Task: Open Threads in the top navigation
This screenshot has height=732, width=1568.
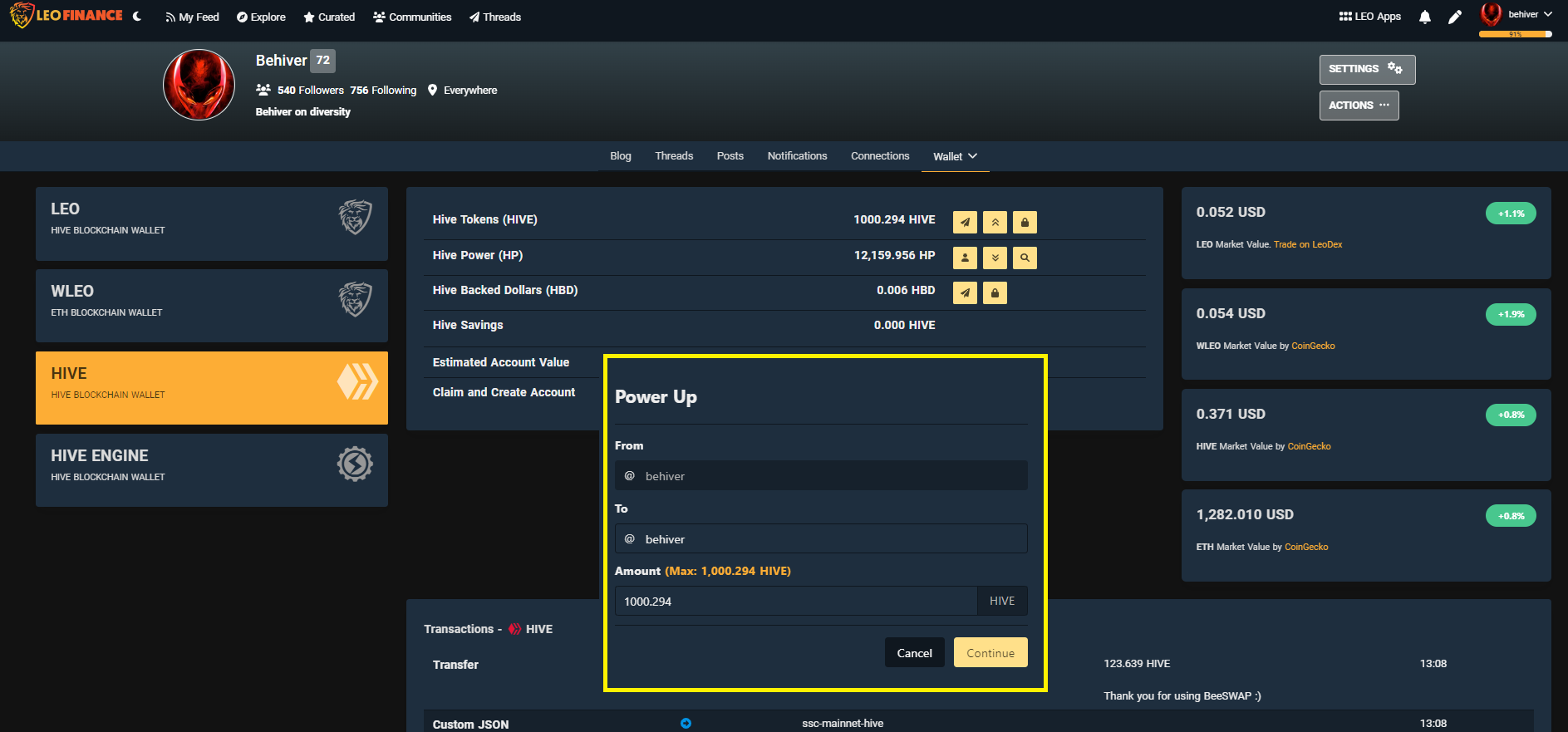Action: click(495, 17)
